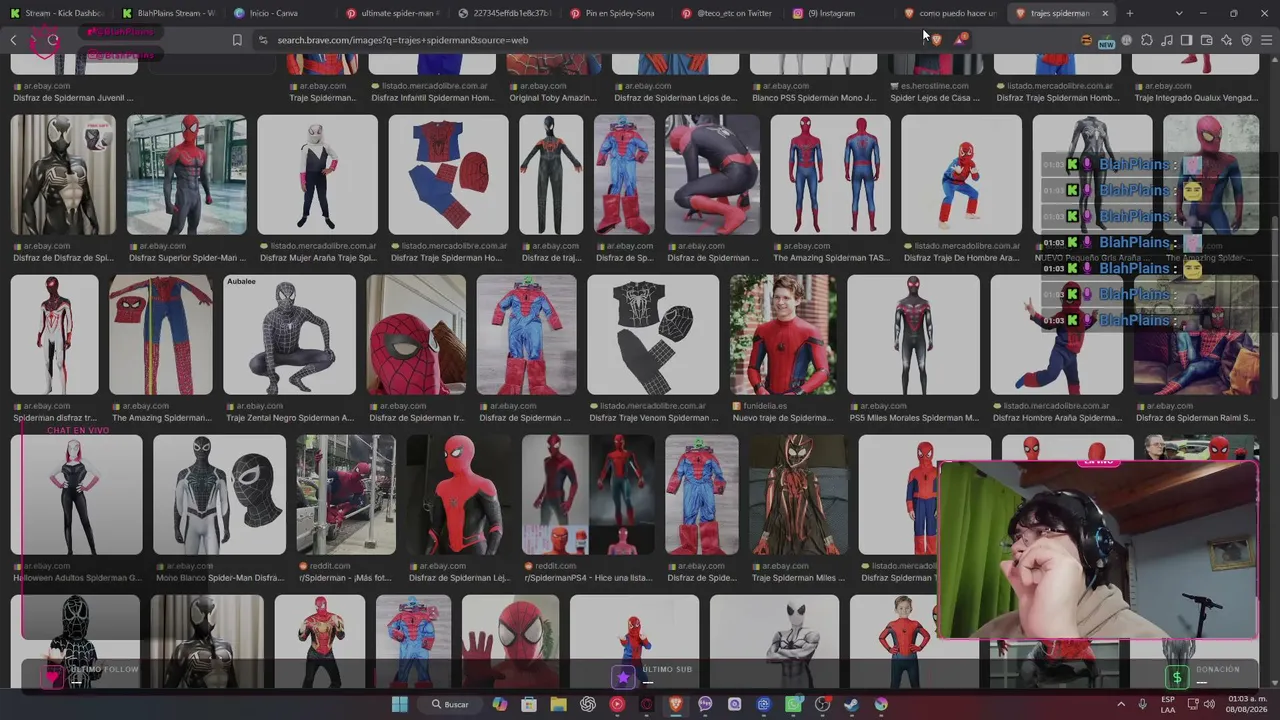The height and width of the screenshot is (720, 1280).
Task: Click 'Mono Blanco Spider-Man Disfra...' caption
Action: [x=219, y=578]
